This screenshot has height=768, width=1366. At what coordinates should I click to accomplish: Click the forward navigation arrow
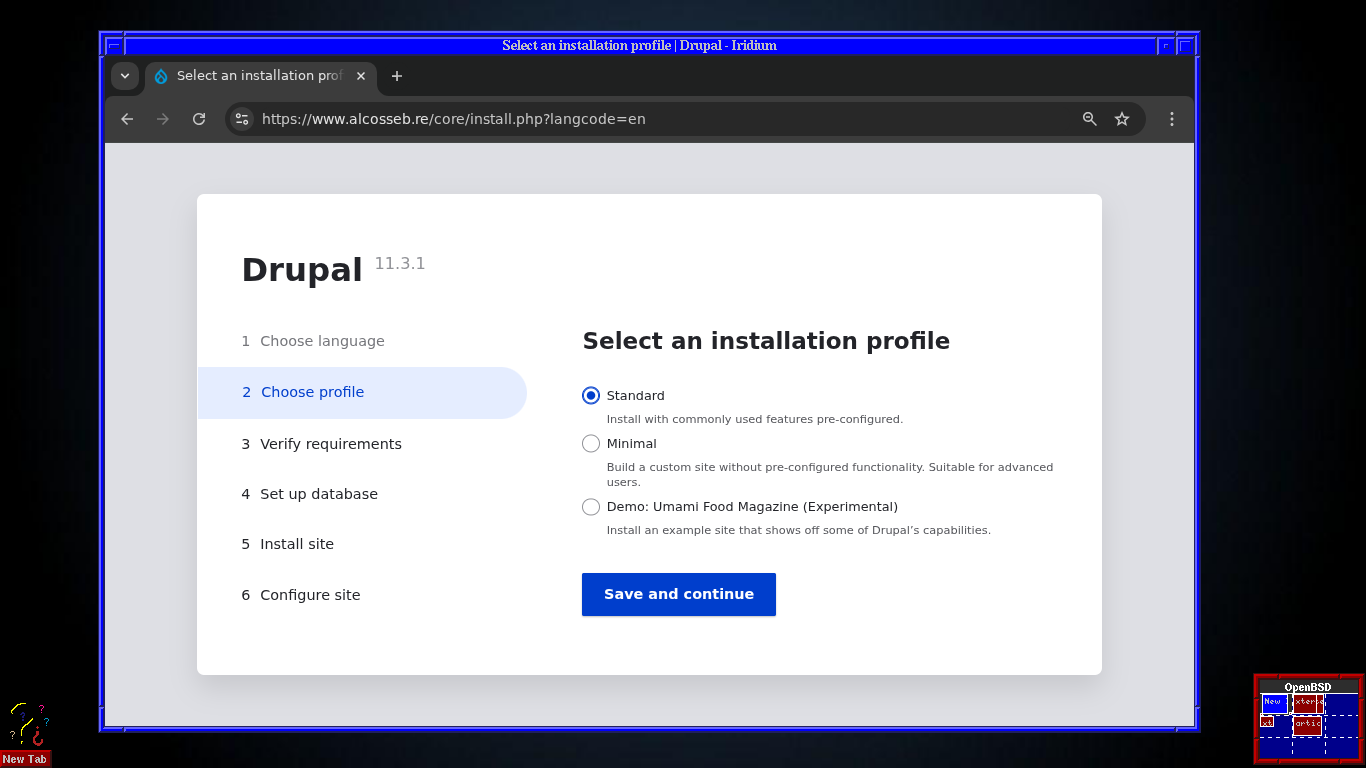point(162,118)
